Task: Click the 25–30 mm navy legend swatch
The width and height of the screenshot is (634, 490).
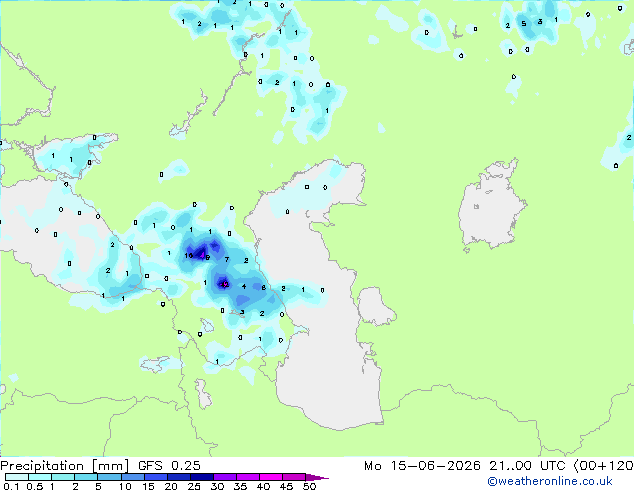Action: point(202,477)
